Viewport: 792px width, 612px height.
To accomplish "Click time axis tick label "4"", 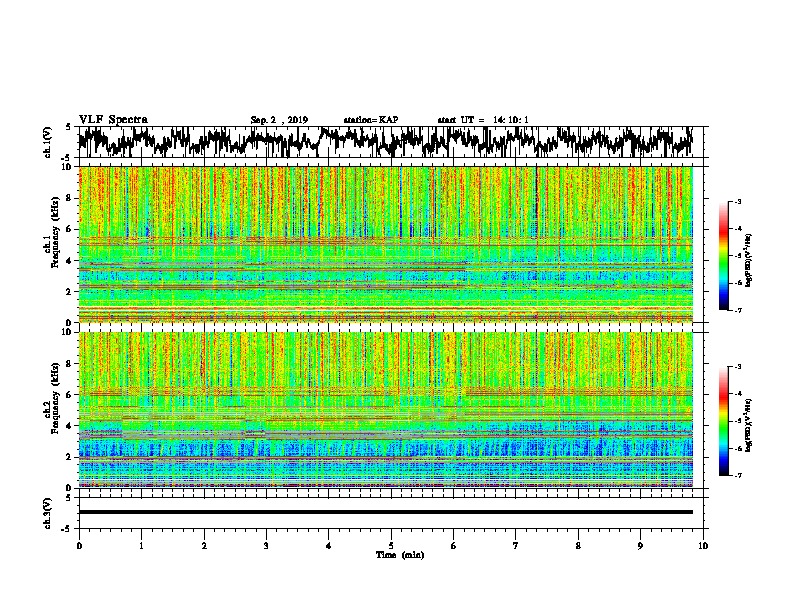I will pyautogui.click(x=329, y=546).
